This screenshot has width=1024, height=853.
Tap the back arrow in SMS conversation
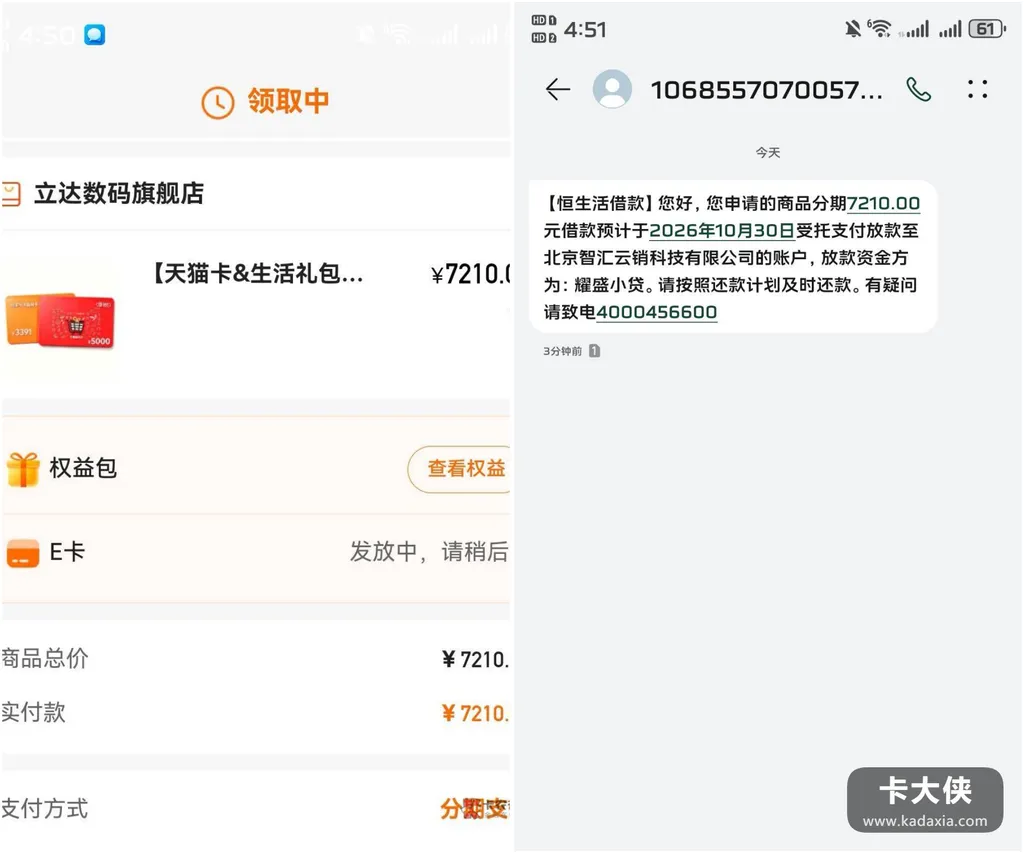[558, 89]
